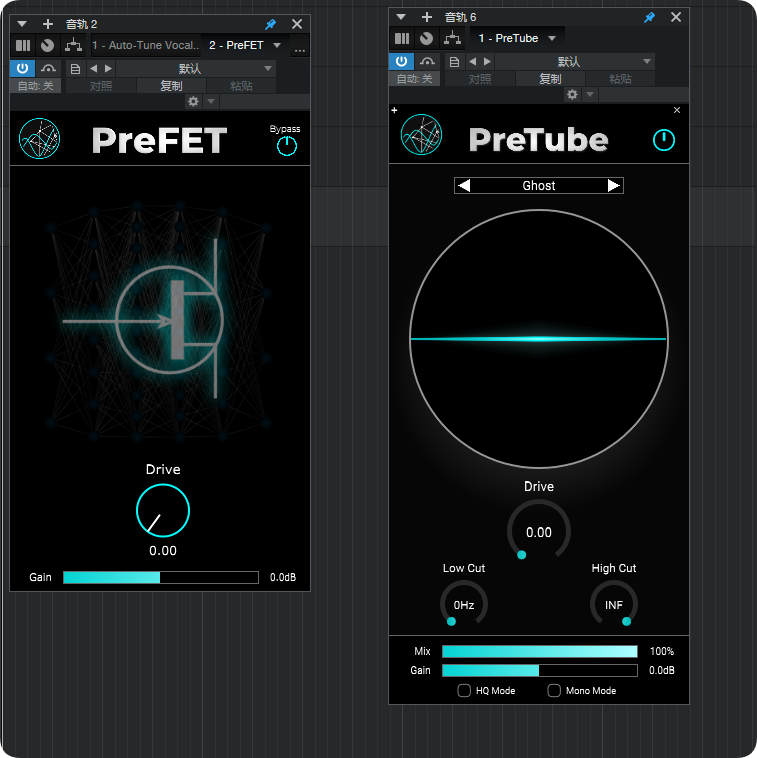Toggle sidechain icon in PreFET window

48,68
